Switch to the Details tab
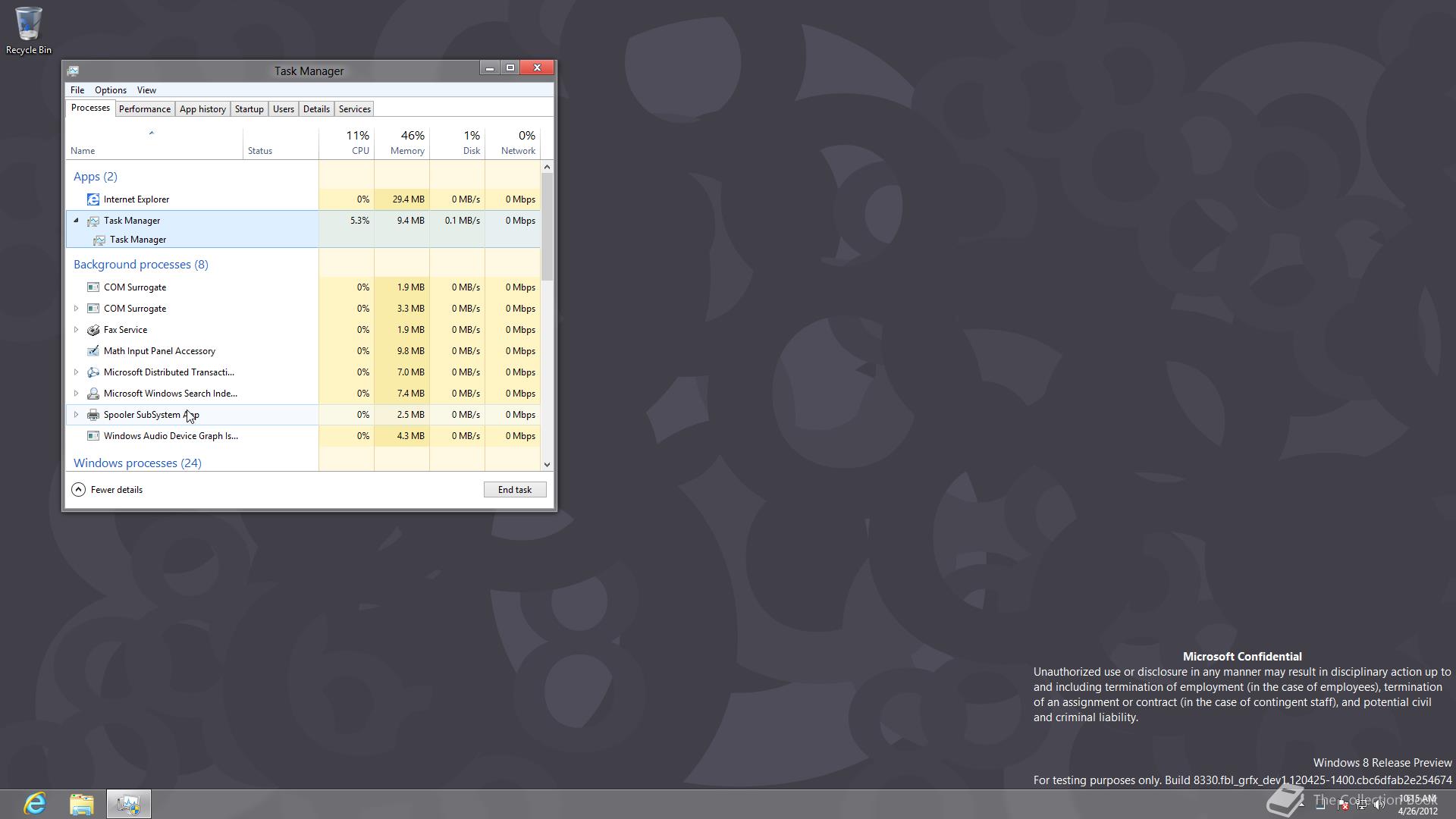 [x=316, y=109]
